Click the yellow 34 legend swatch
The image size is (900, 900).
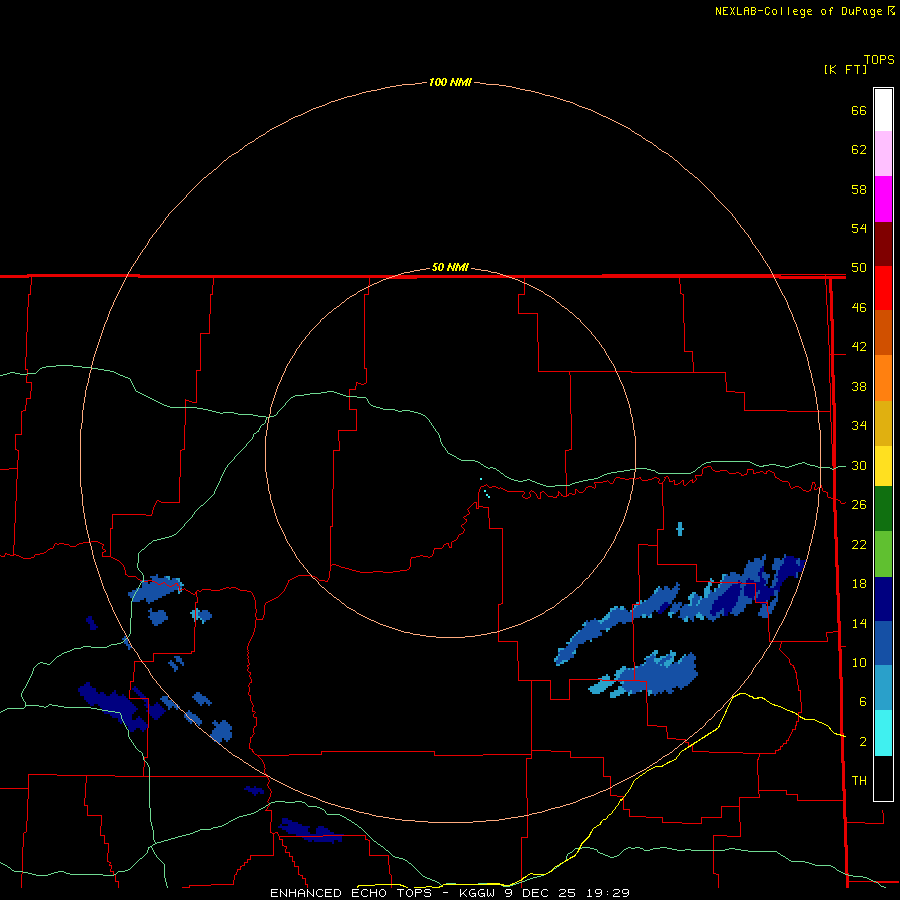point(883,466)
